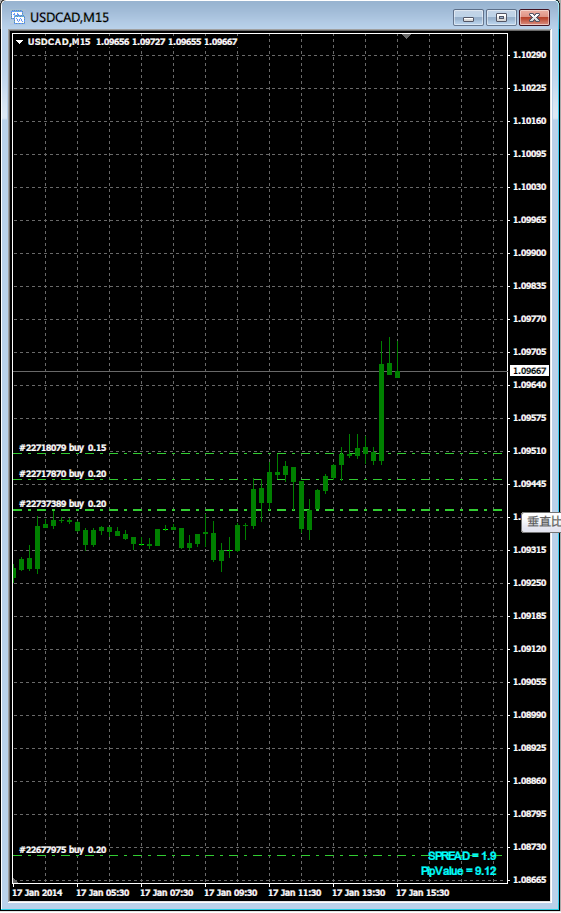
Task: Expand the USDCAD,M15 chart dropdown arrow
Action: coord(20,42)
